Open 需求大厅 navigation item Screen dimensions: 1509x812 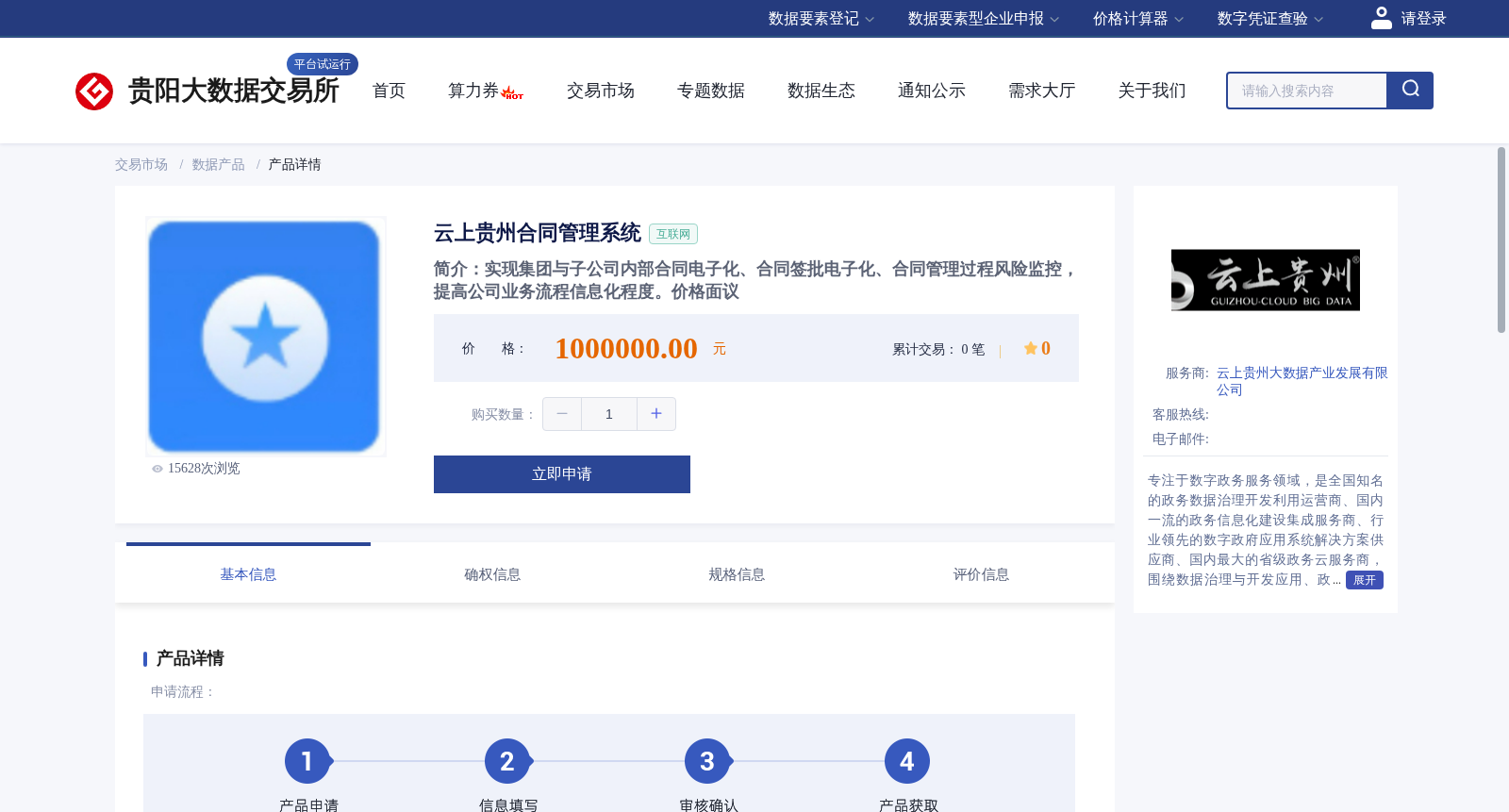click(x=1042, y=91)
